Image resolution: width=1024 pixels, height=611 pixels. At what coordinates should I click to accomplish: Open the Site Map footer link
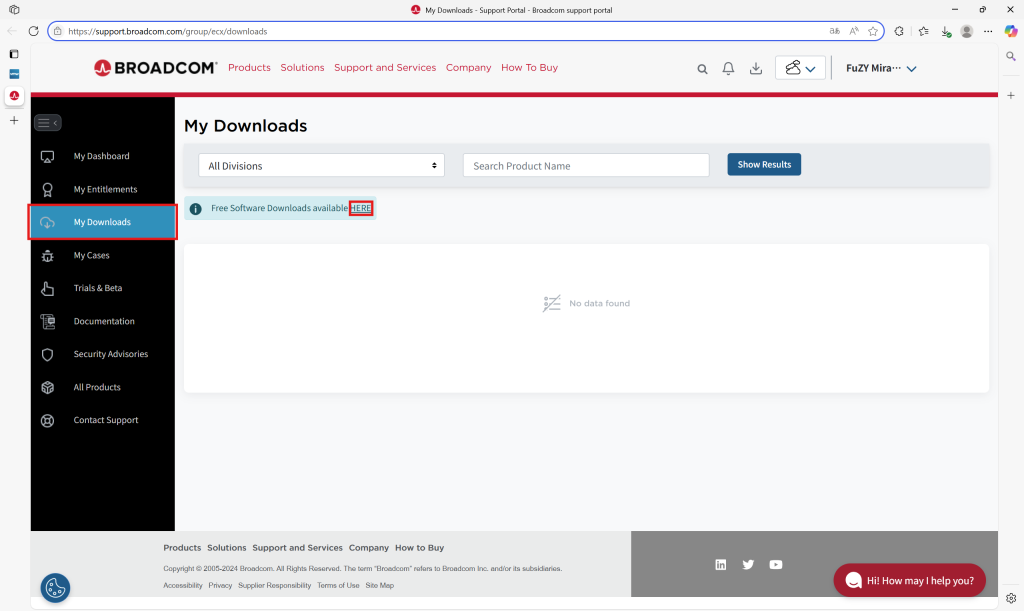pos(379,586)
